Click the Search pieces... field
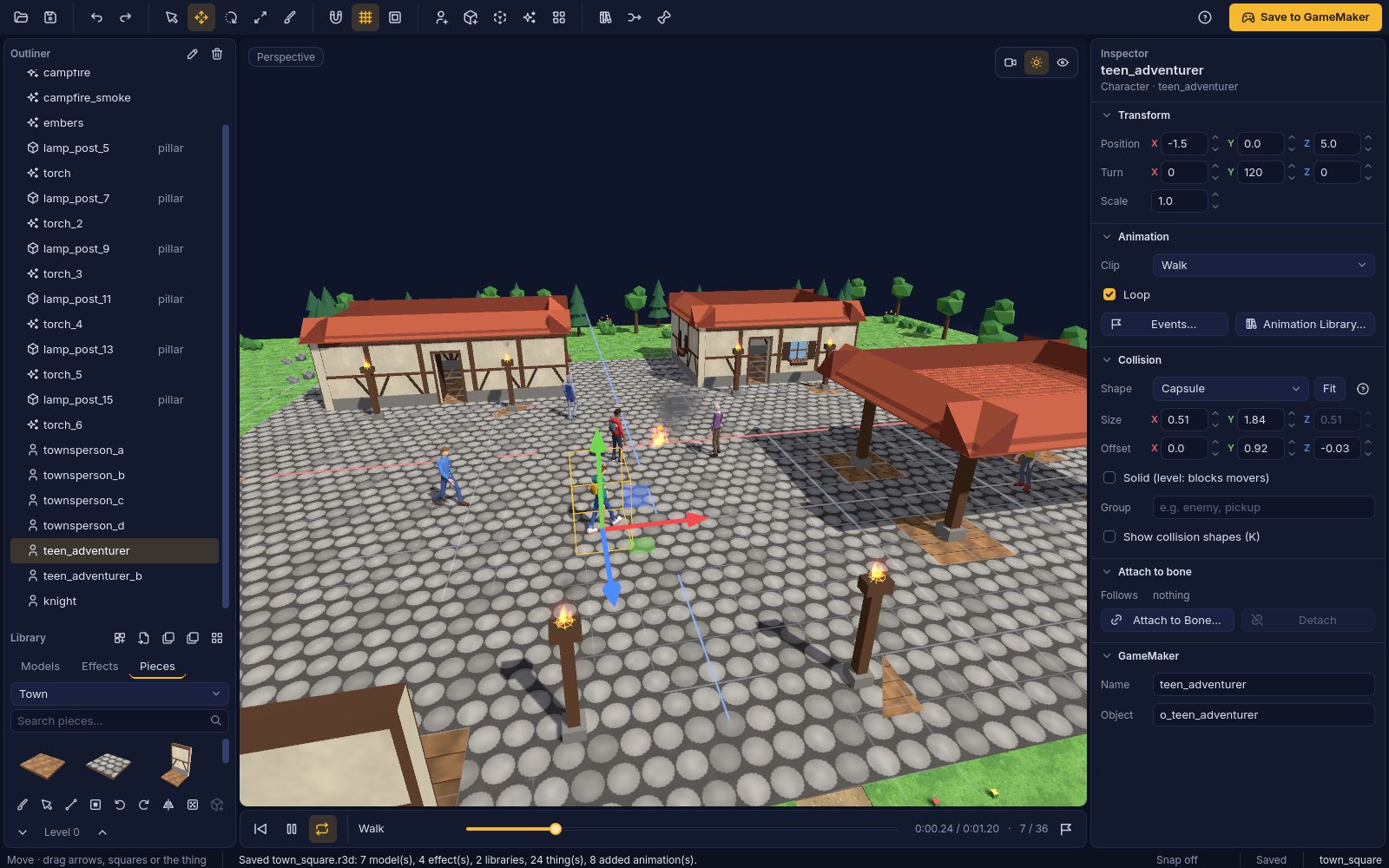The height and width of the screenshot is (868, 1389). click(x=120, y=721)
